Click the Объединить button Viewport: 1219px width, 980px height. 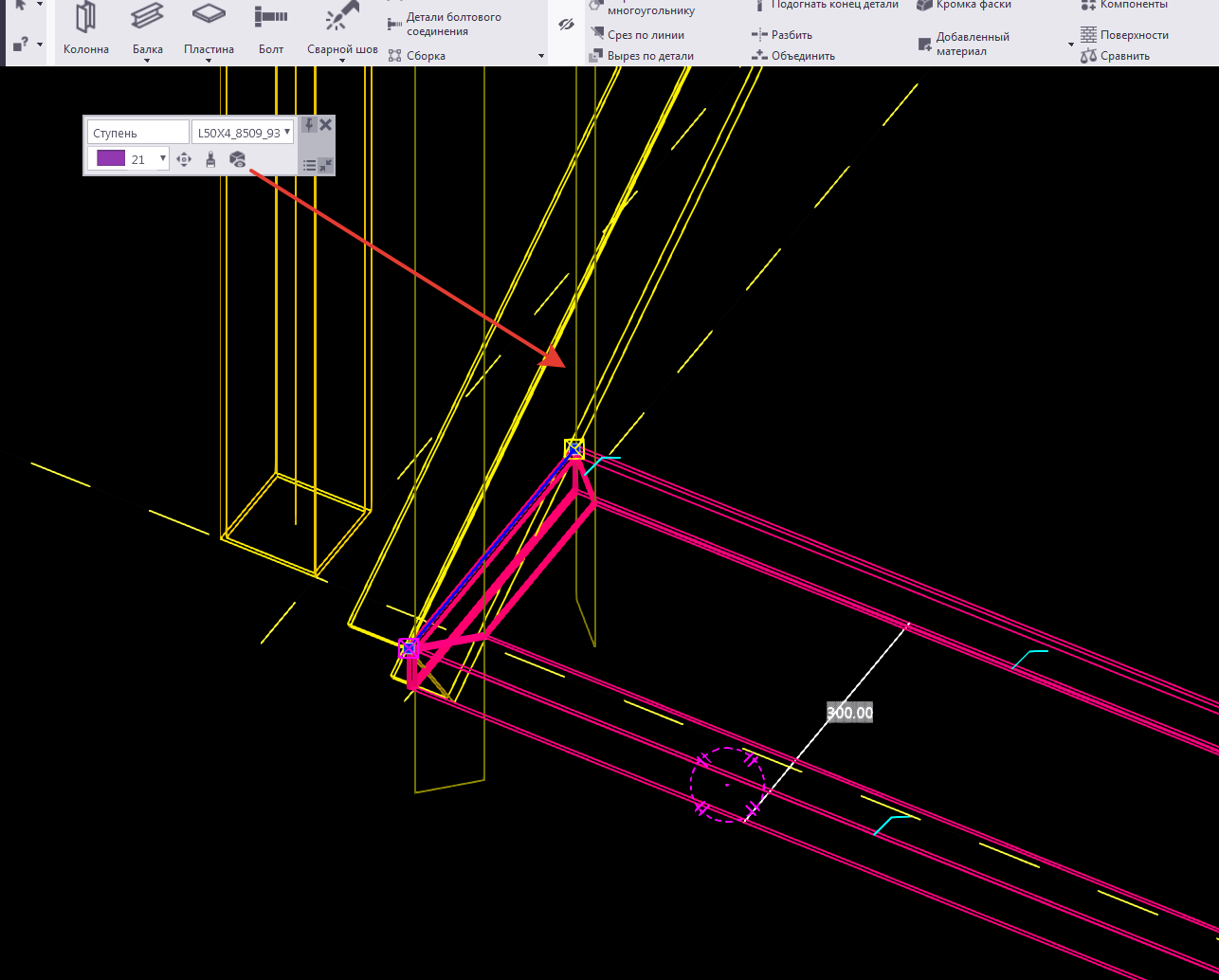pos(802,56)
